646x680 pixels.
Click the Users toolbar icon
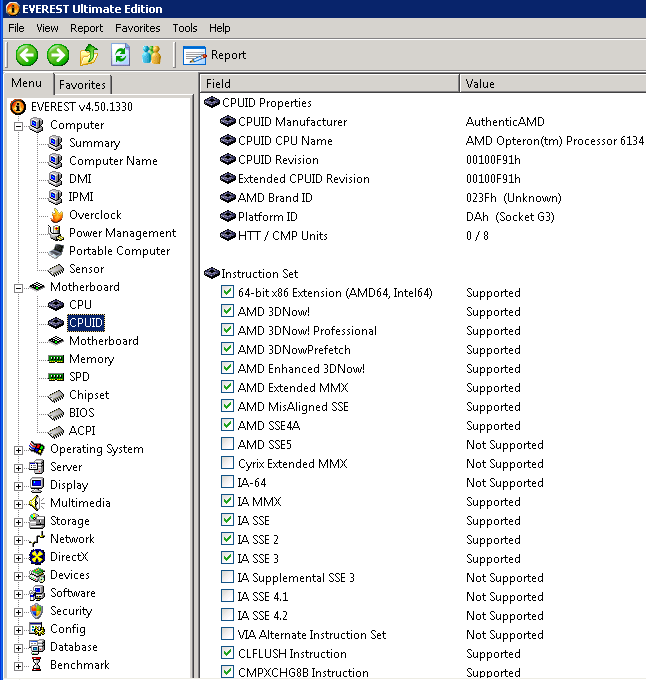tap(152, 55)
